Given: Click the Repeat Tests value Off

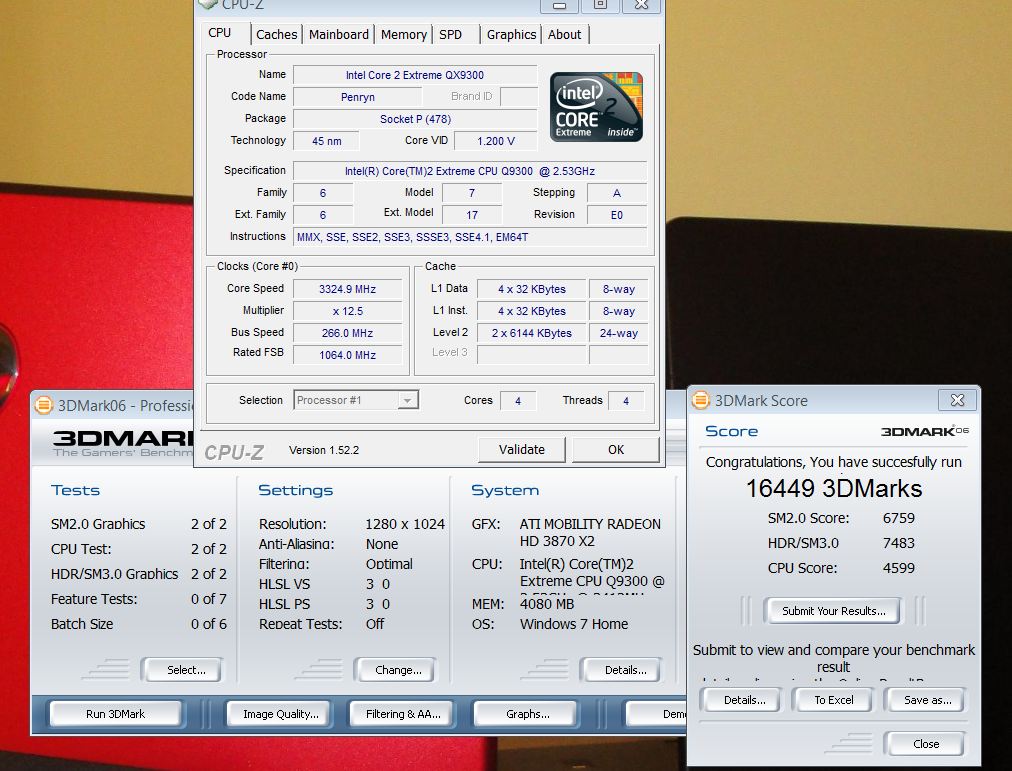Looking at the screenshot, I should pyautogui.click(x=375, y=624).
